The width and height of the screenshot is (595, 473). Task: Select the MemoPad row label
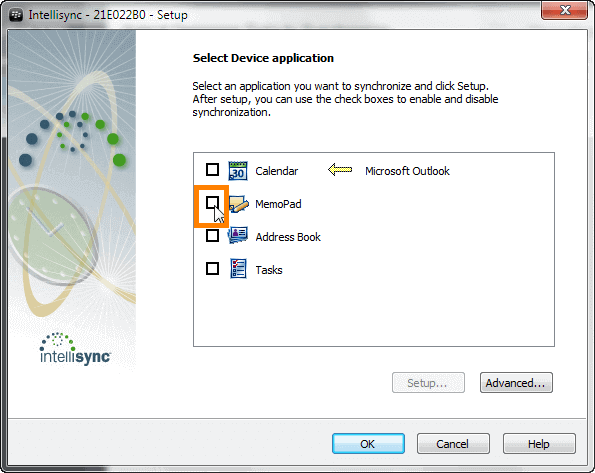pyautogui.click(x=278, y=204)
